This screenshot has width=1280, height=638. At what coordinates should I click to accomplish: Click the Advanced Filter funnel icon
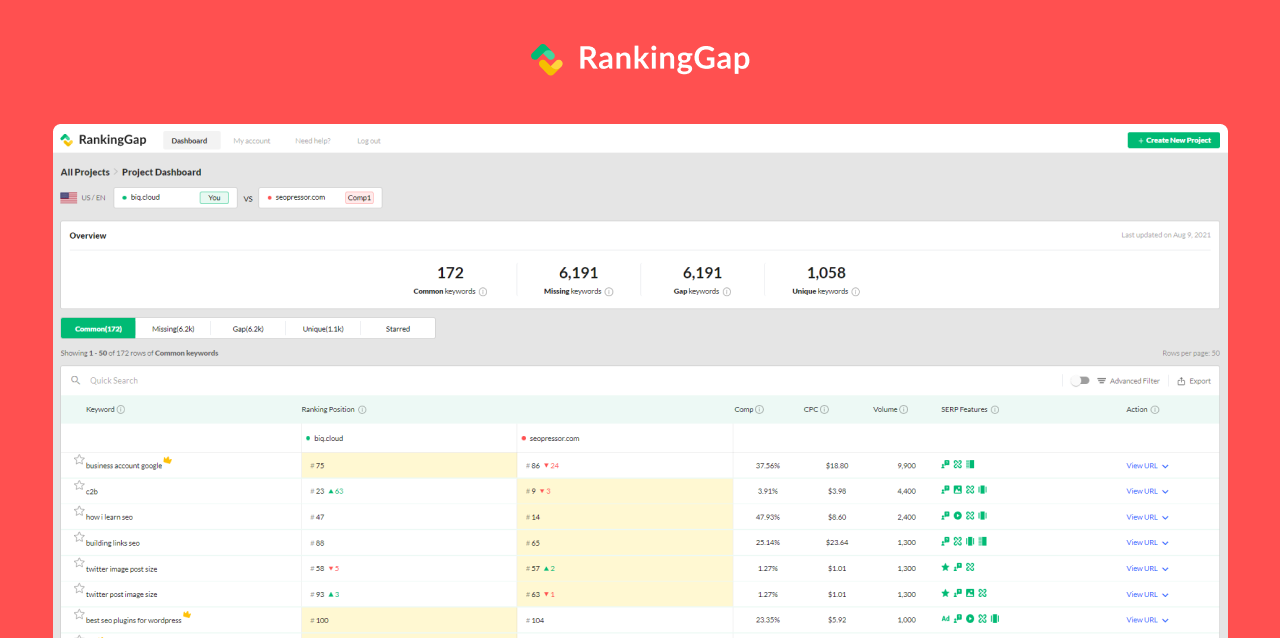pos(1101,381)
